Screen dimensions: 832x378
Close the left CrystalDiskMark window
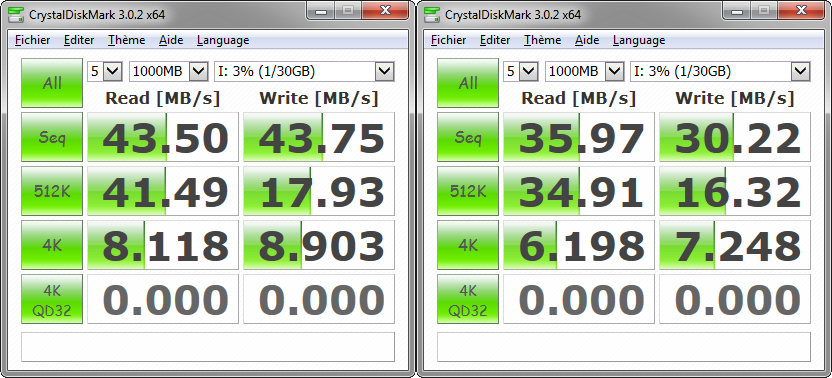pos(386,10)
